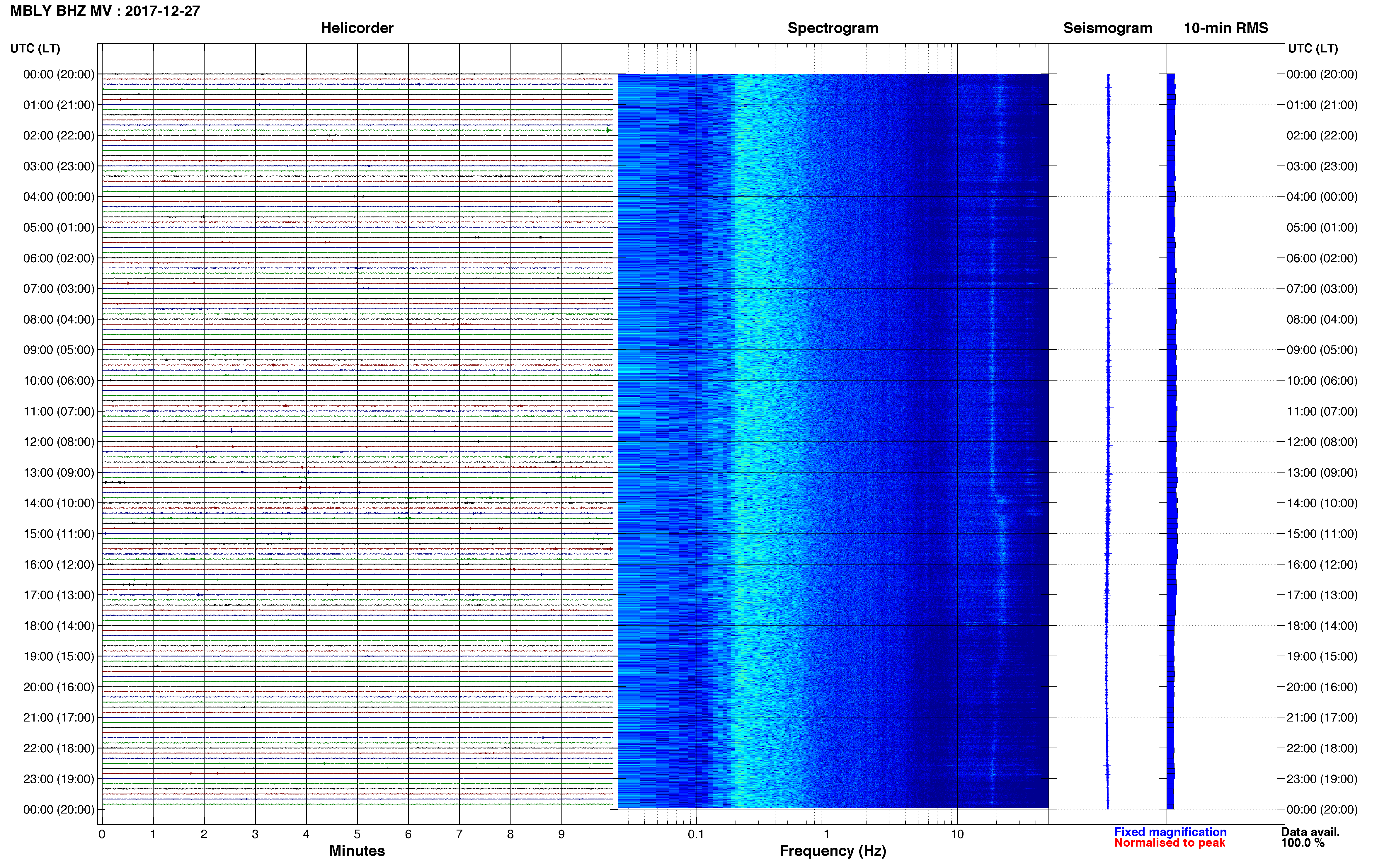The image size is (1389, 868).
Task: Select the Helicorder panel heading
Action: [x=357, y=28]
